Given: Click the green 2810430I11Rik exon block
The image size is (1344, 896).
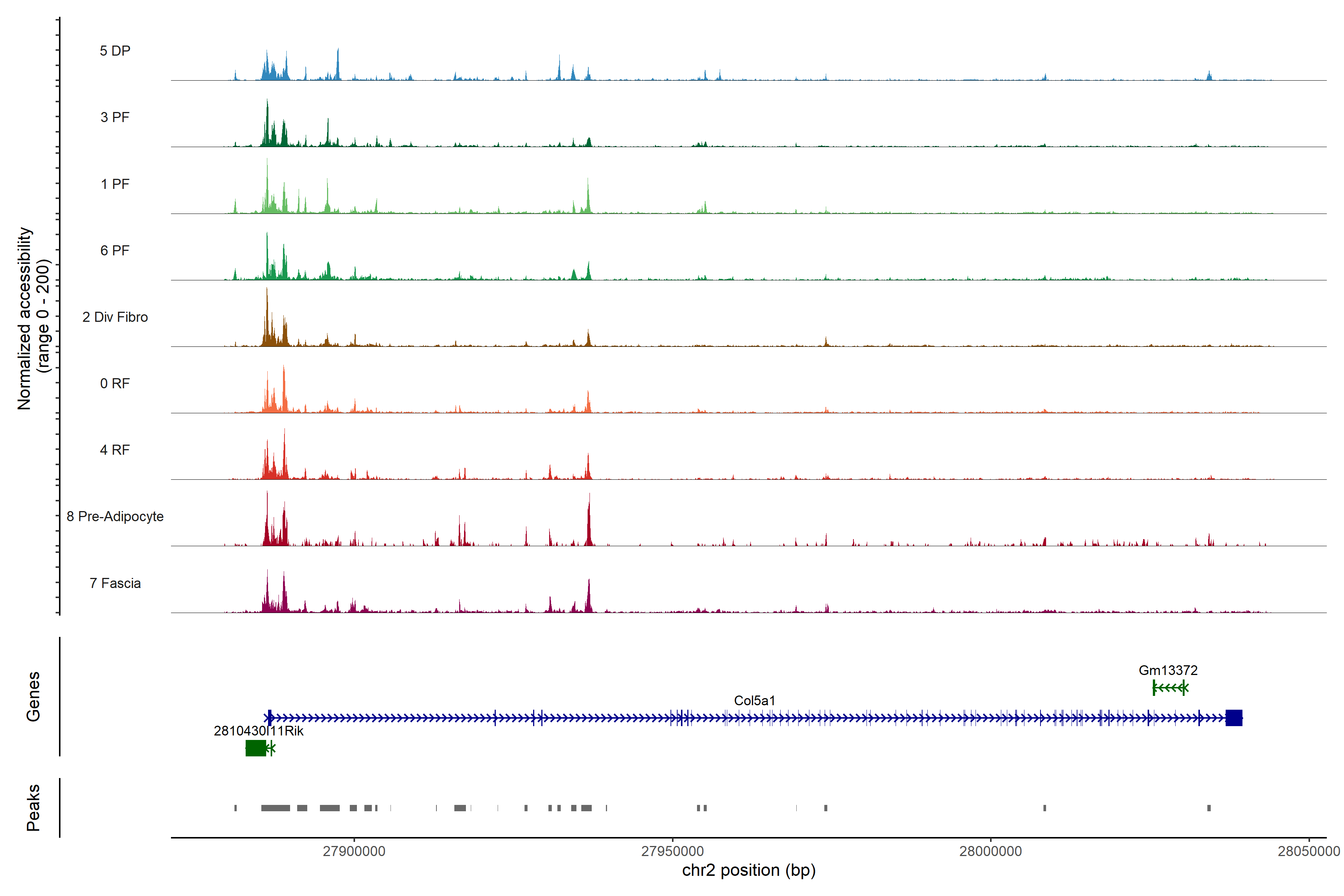Looking at the screenshot, I should pos(255,747).
